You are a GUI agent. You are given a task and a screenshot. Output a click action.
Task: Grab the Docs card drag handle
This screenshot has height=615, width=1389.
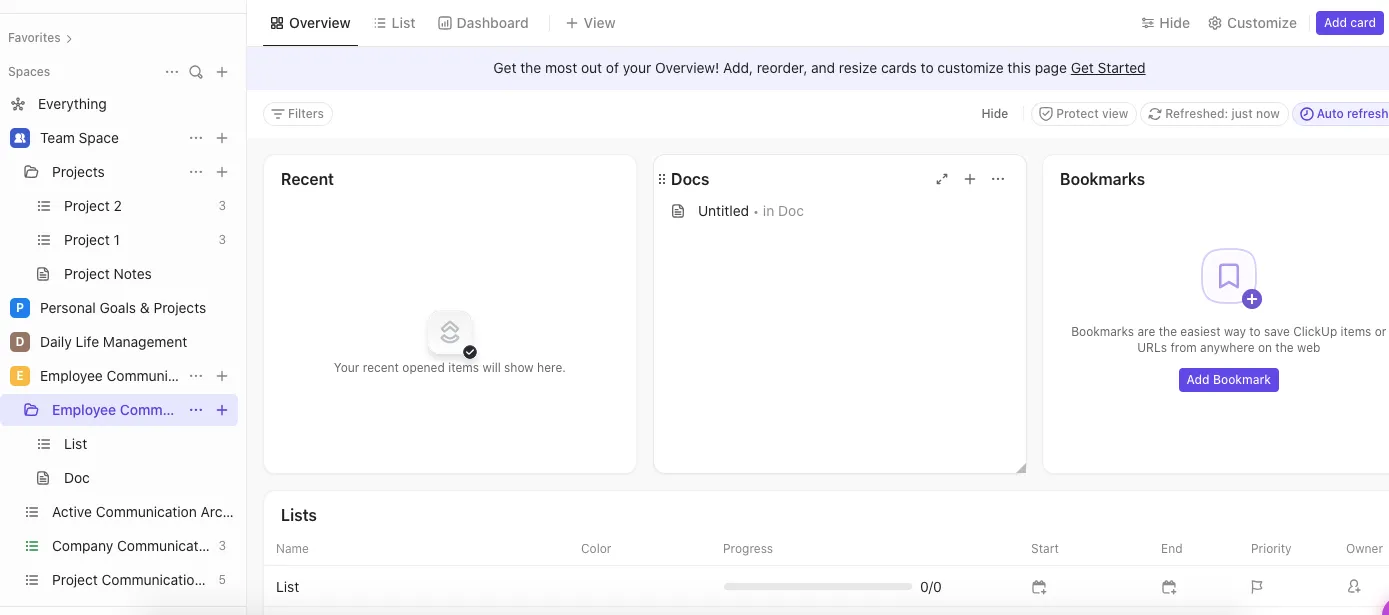pyautogui.click(x=662, y=179)
